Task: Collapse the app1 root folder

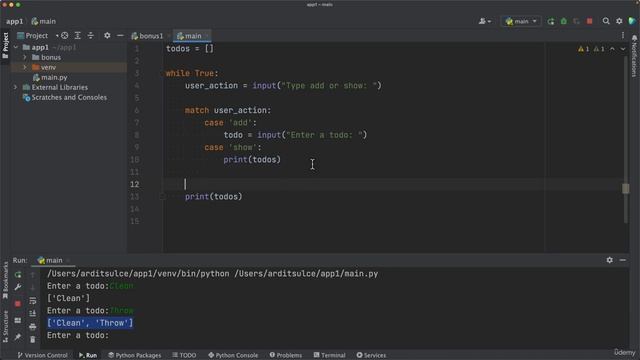Action: [x=16, y=47]
